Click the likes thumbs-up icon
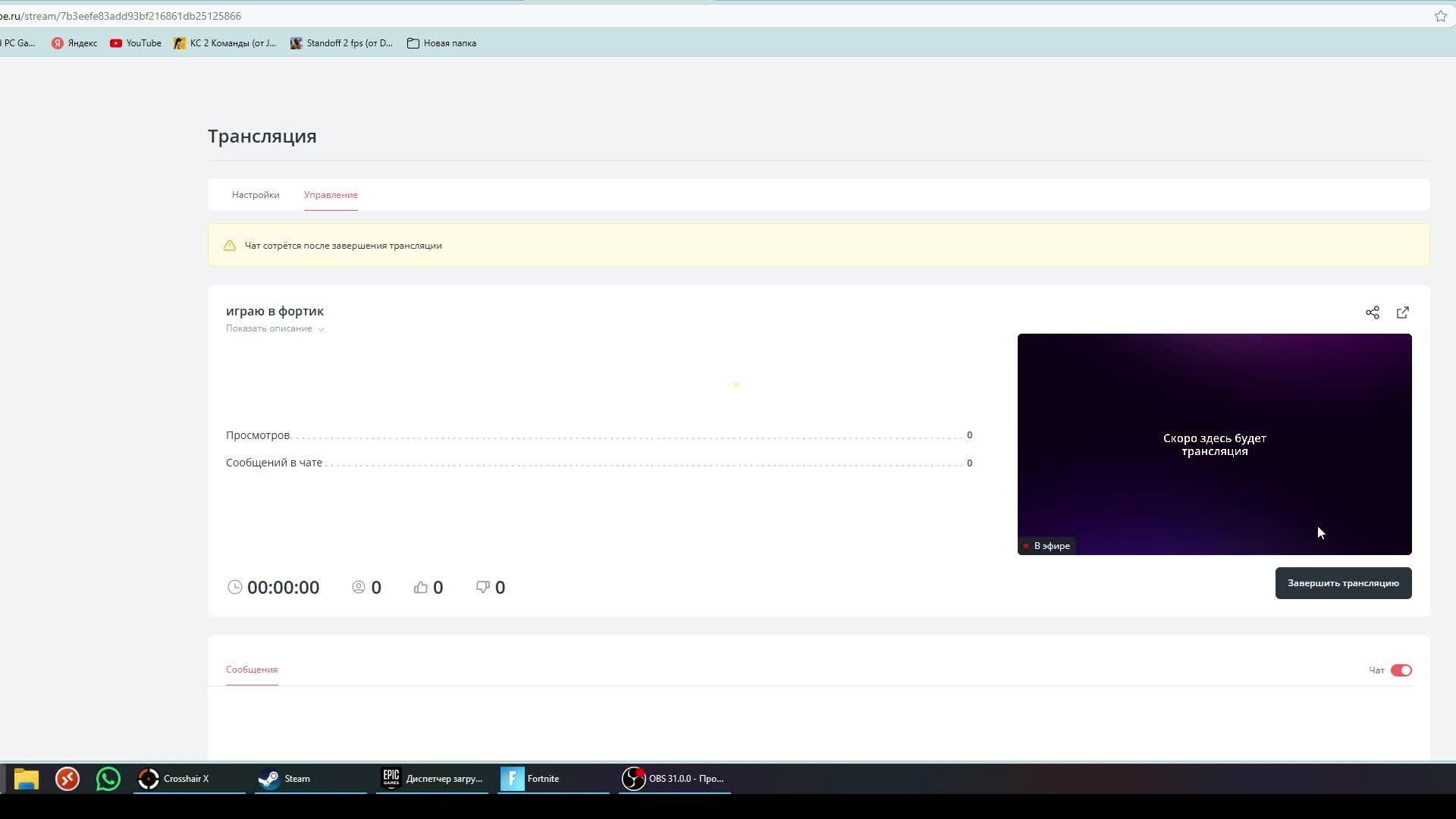Image resolution: width=1456 pixels, height=819 pixels. point(421,587)
